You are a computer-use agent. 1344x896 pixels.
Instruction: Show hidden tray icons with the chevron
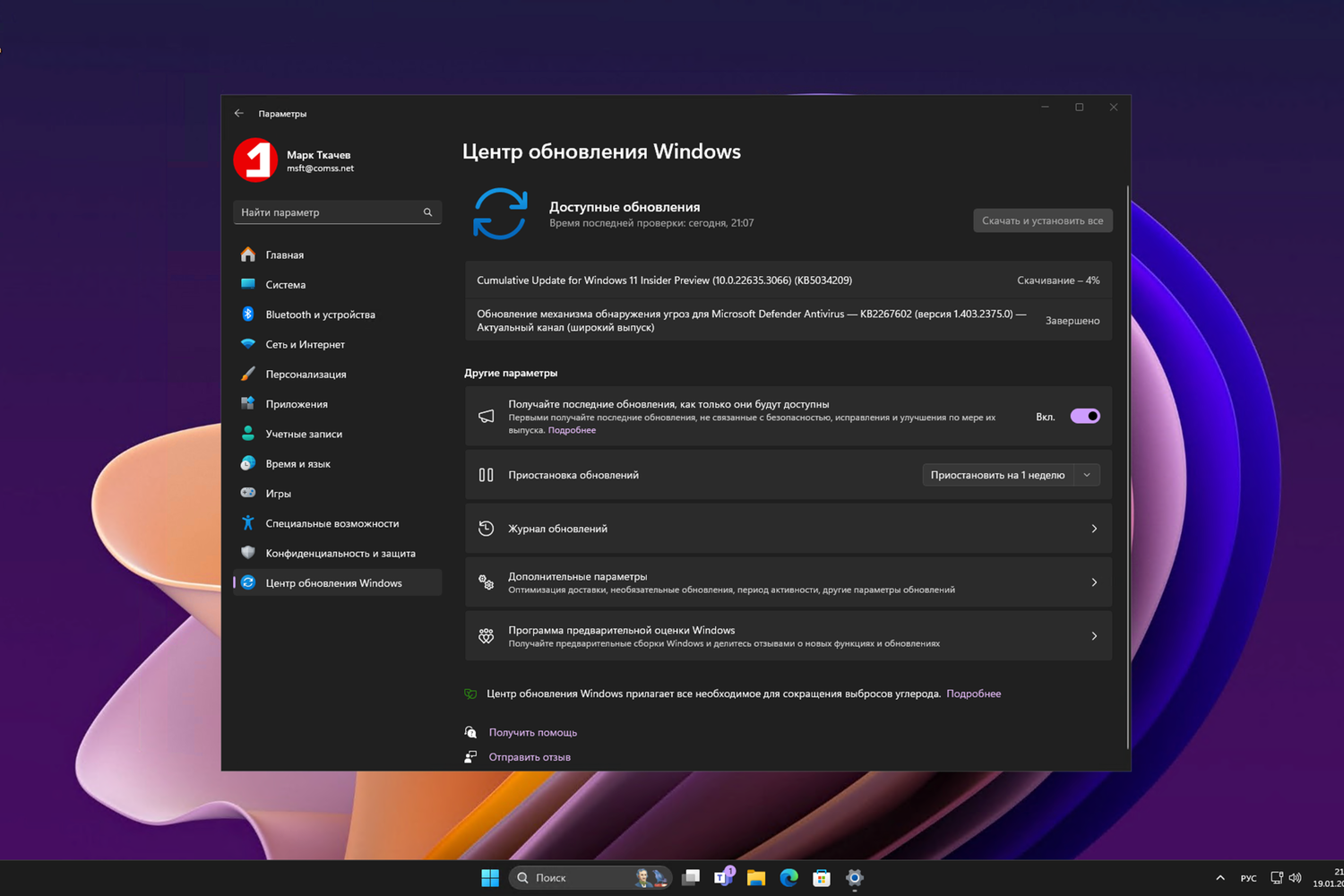coord(1219,878)
